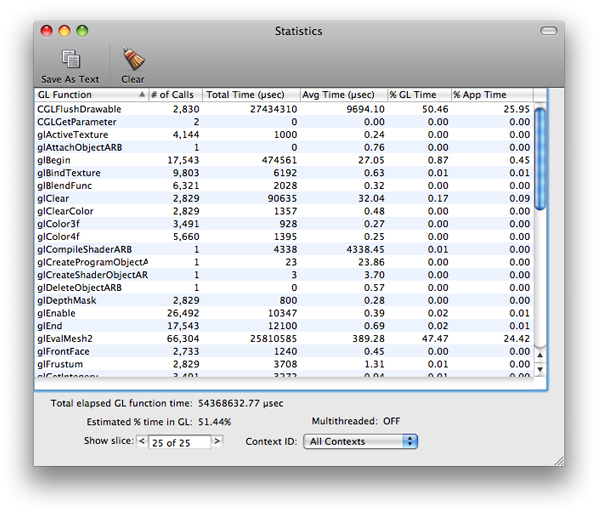Select the glEnable row
This screenshot has height=513, width=598.
[x=284, y=313]
